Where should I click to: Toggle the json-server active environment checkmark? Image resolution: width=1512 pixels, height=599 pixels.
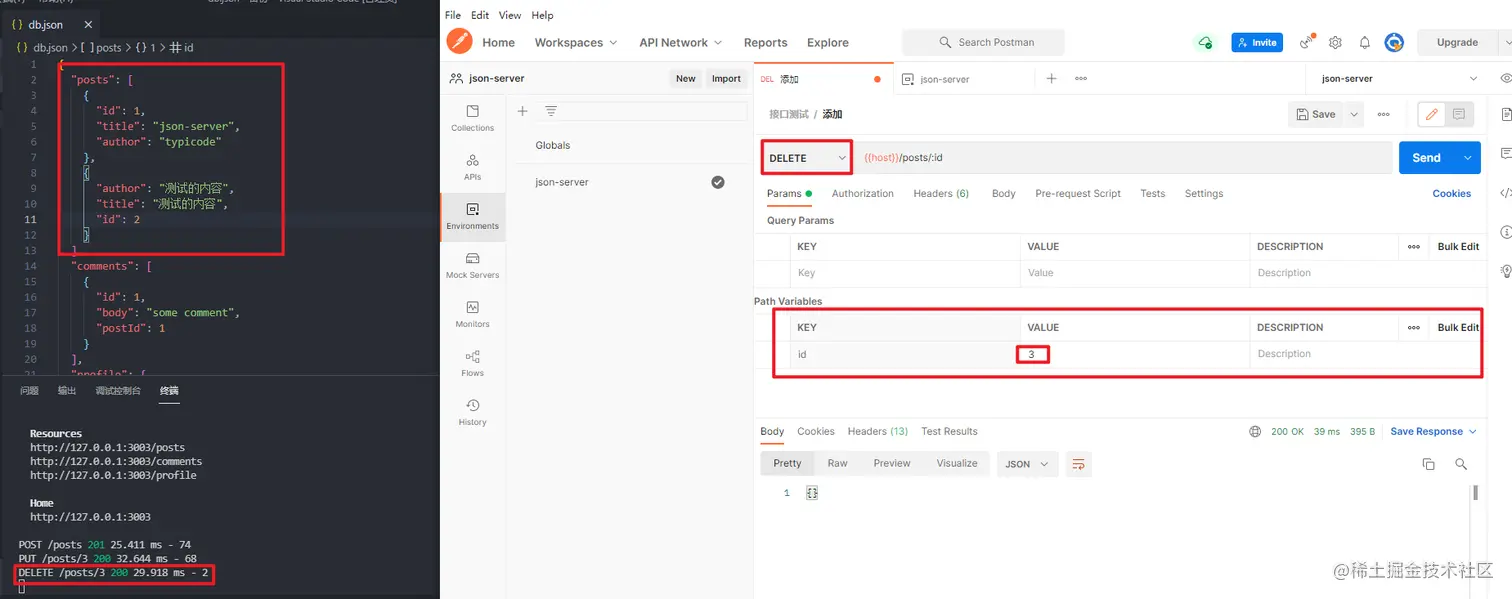(717, 182)
